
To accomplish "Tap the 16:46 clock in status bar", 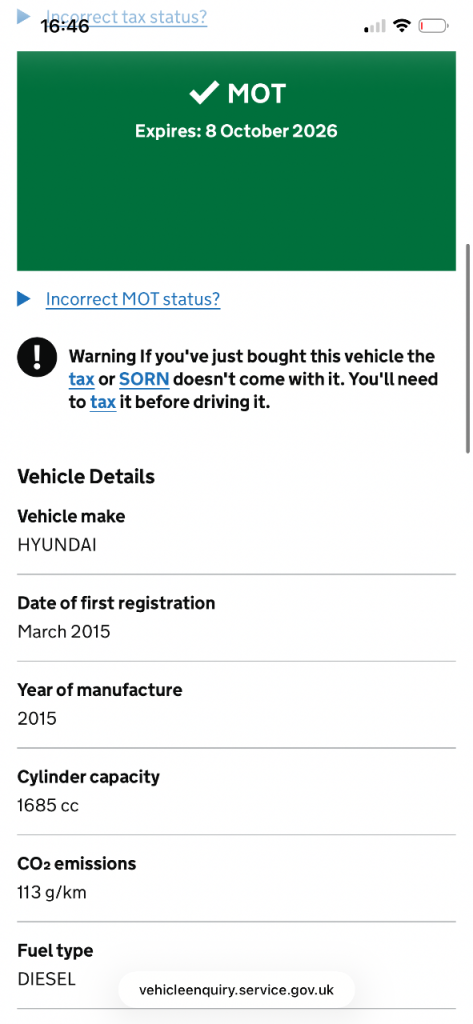I will (x=65, y=26).
